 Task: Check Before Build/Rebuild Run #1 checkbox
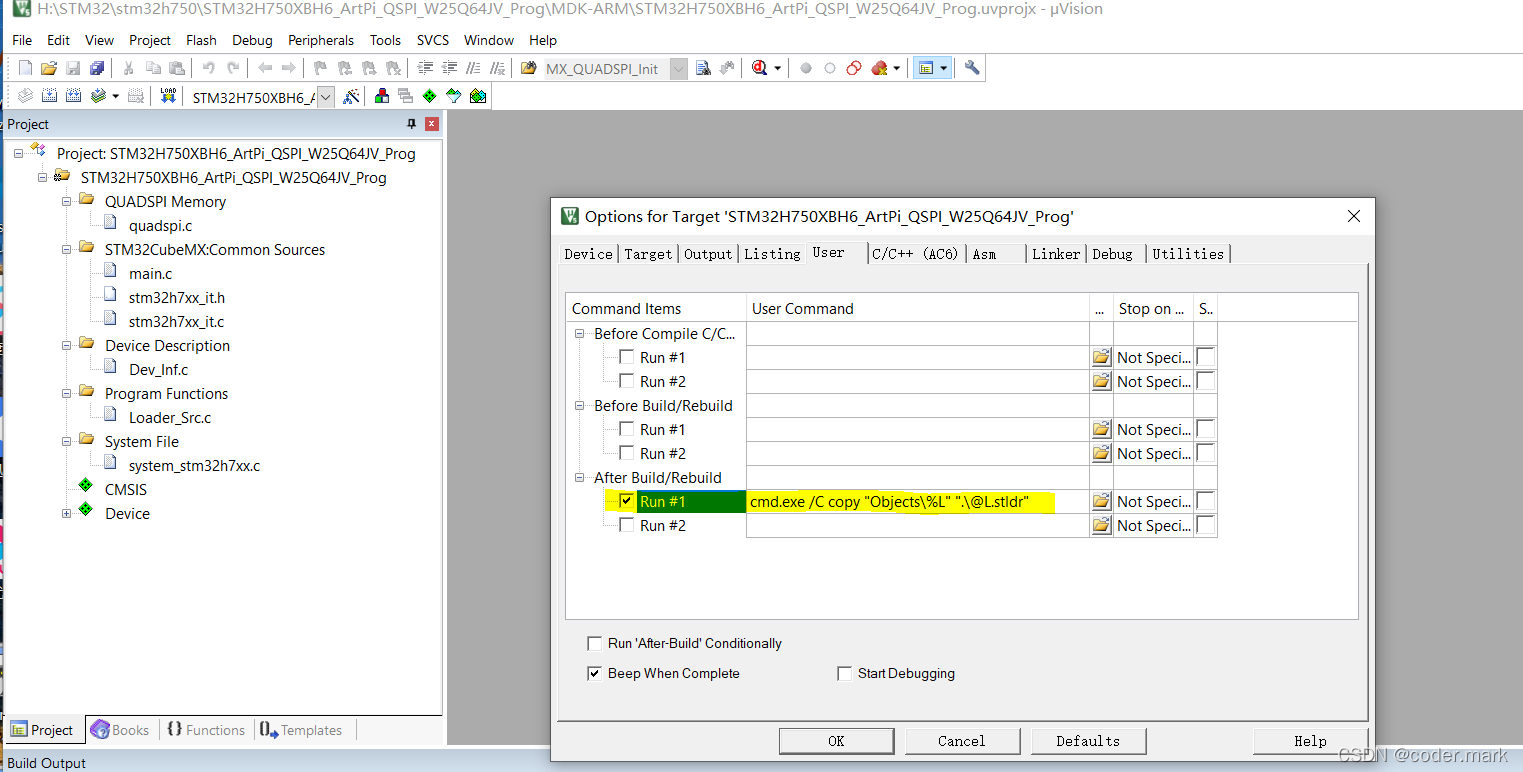[626, 429]
